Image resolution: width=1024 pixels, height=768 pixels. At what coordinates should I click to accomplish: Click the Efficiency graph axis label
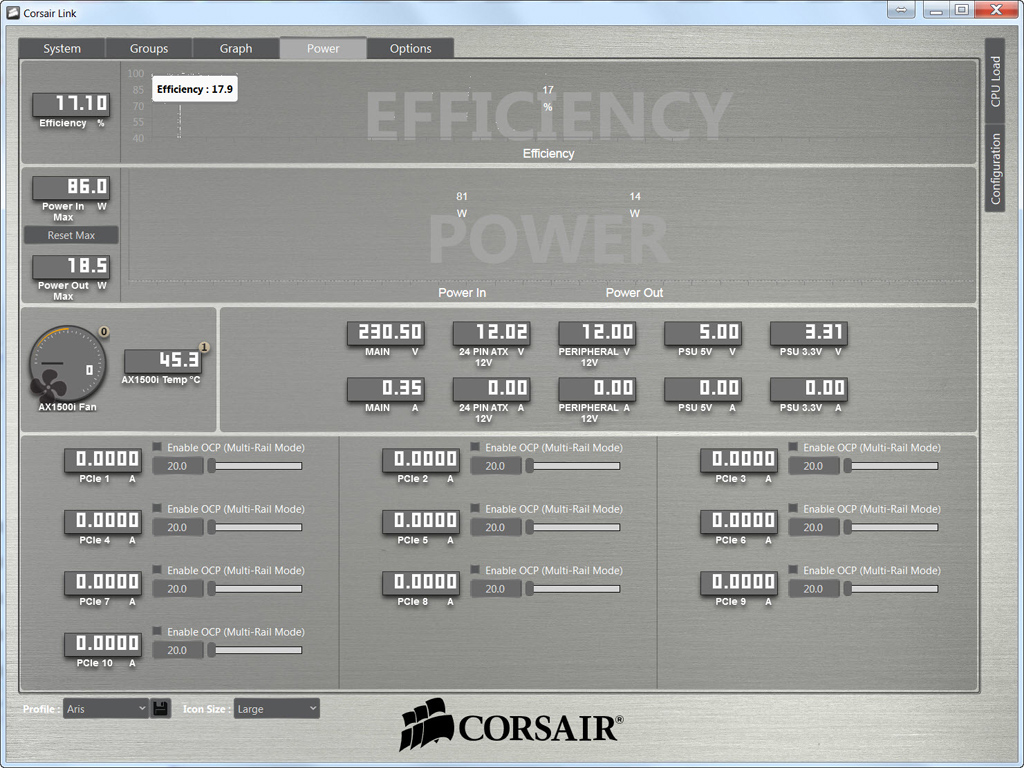point(549,153)
